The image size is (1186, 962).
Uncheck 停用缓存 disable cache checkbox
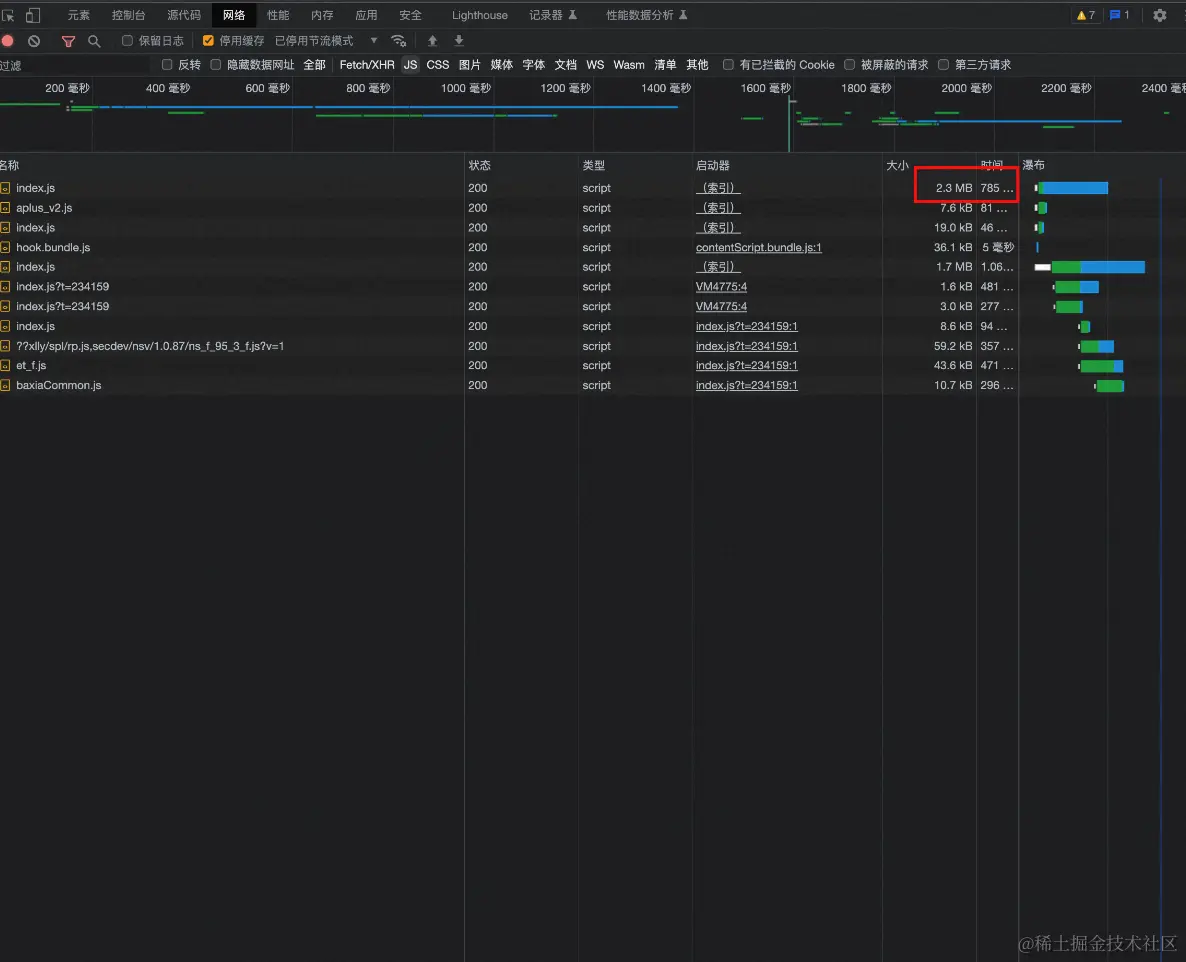click(208, 41)
